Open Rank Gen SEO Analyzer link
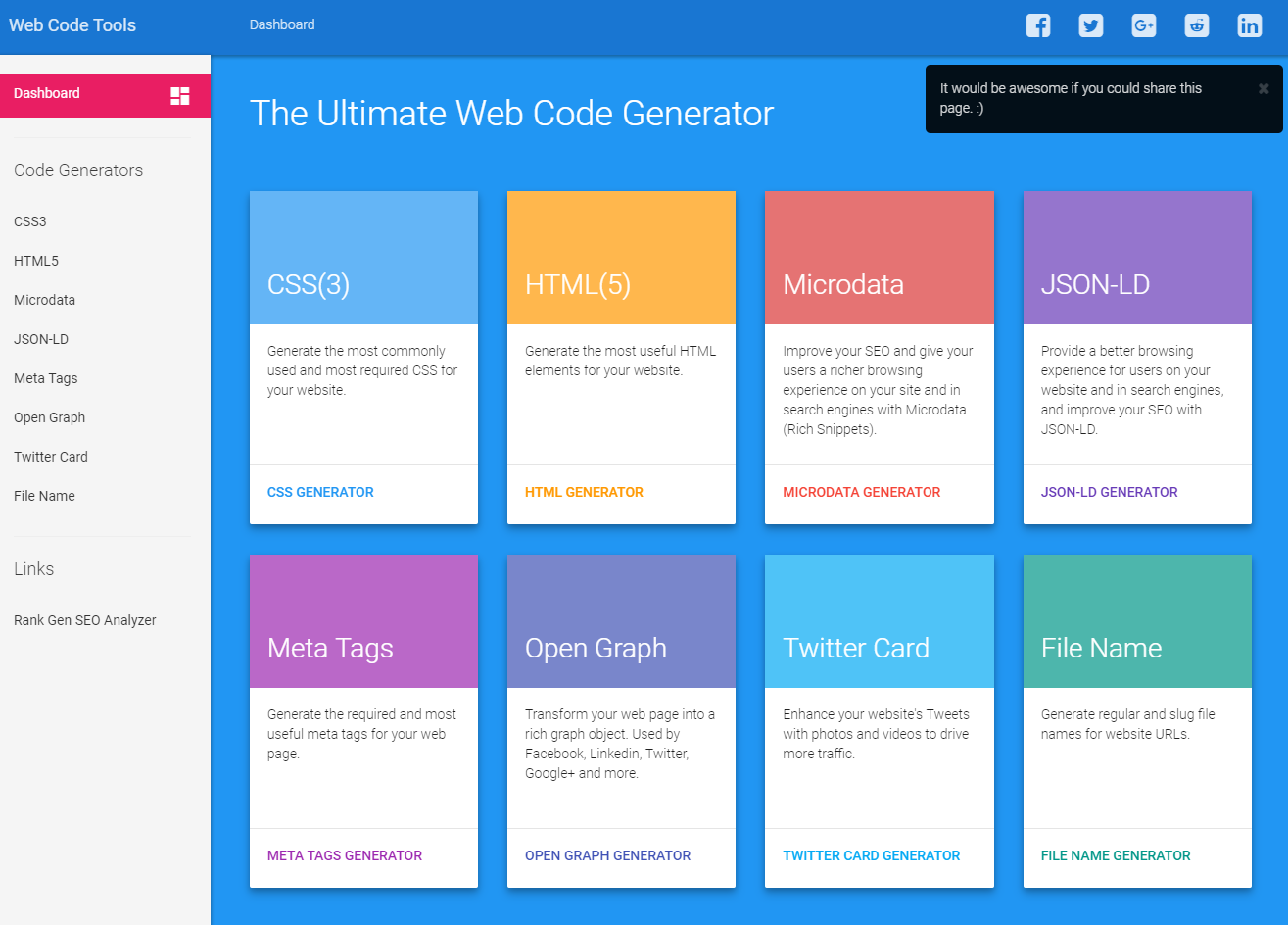The image size is (1288, 925). pos(85,620)
